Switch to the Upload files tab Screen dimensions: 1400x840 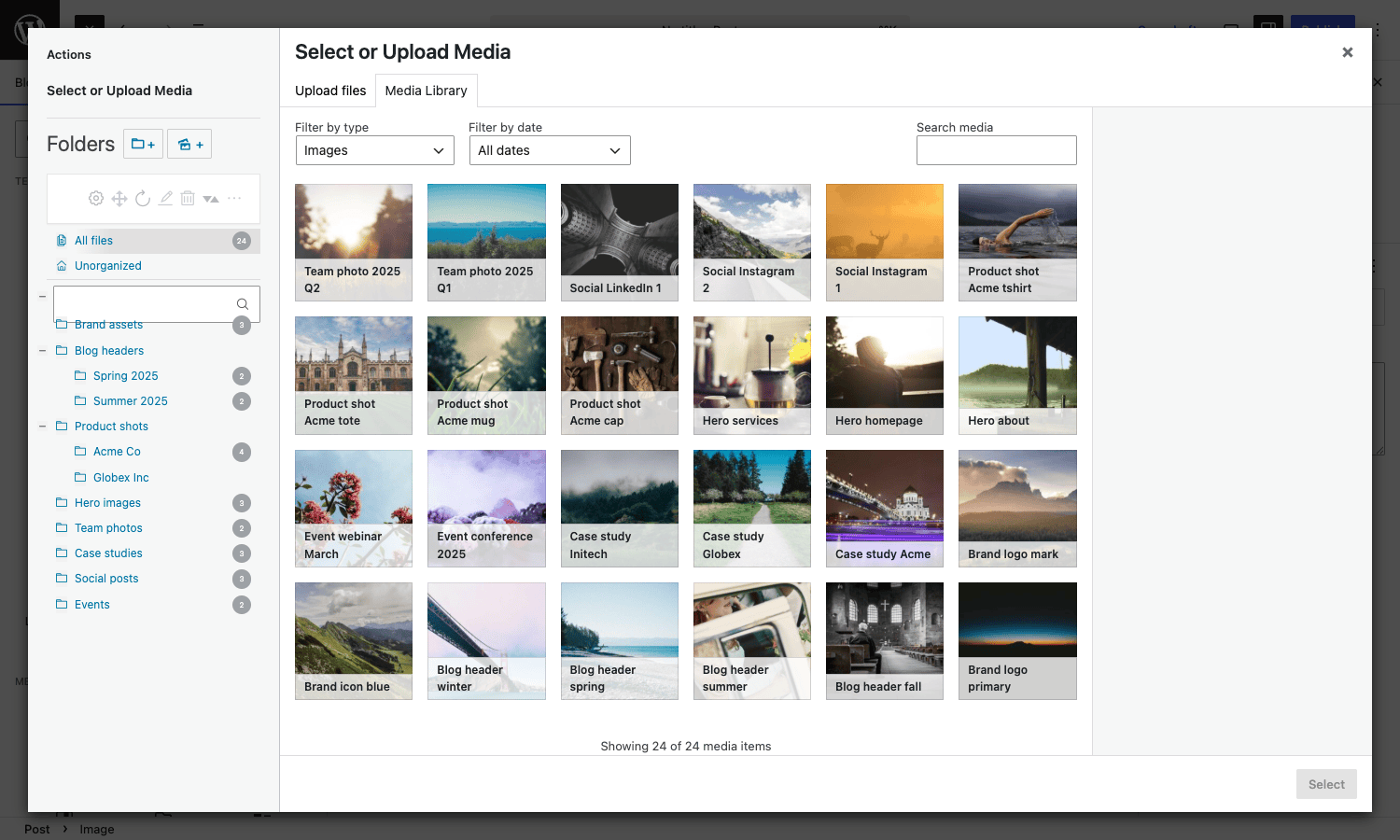point(330,91)
